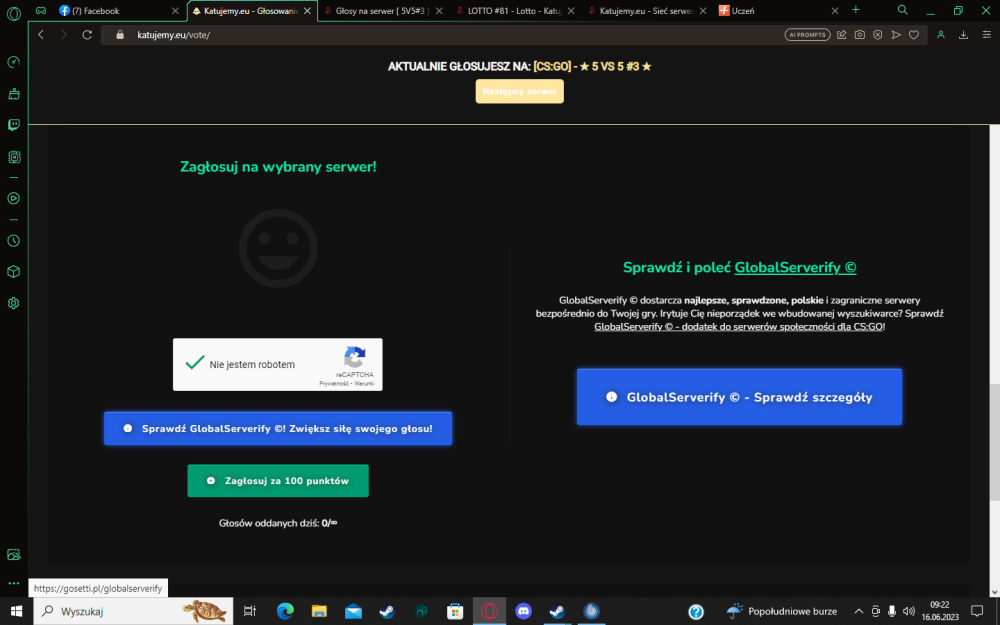Image resolution: width=1000 pixels, height=625 pixels.
Task: Open the picture icon near sidebar bottom
Action: pos(13,554)
